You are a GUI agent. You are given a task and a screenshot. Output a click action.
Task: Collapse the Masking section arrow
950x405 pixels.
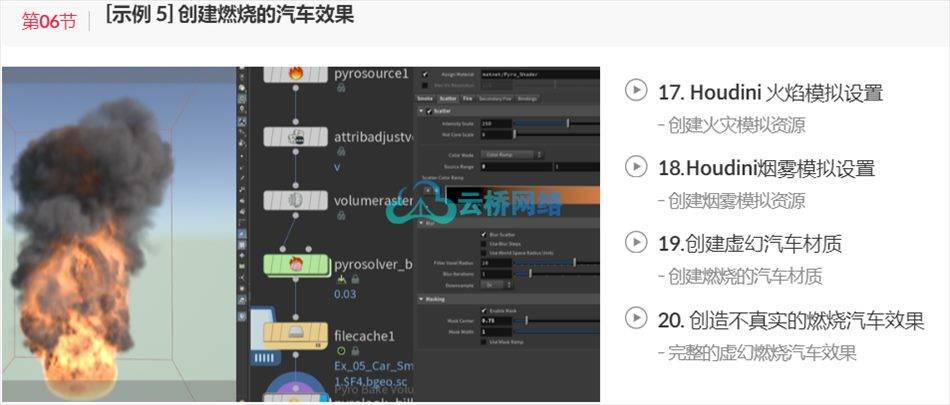[x=421, y=300]
